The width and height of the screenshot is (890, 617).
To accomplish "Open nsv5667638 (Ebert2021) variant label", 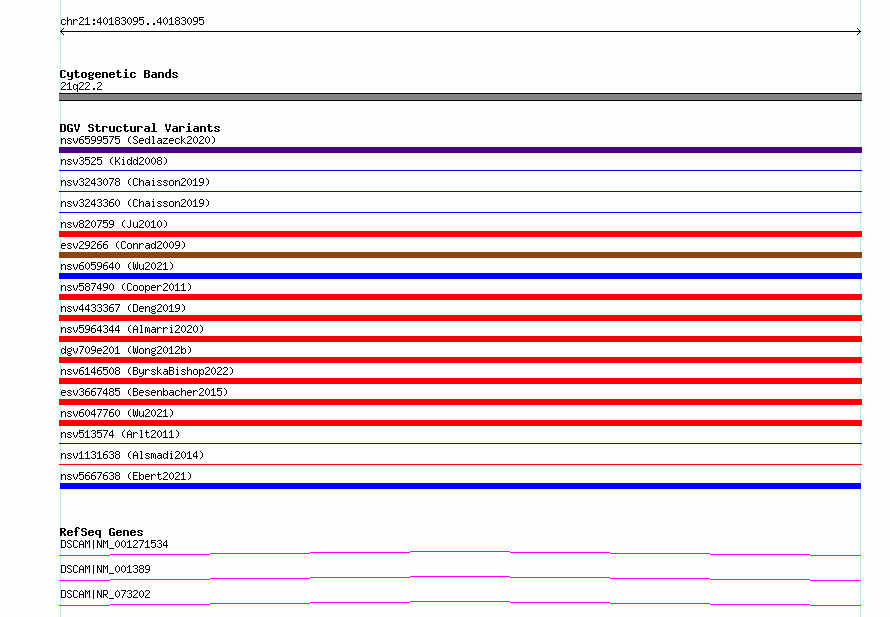I will (126, 476).
